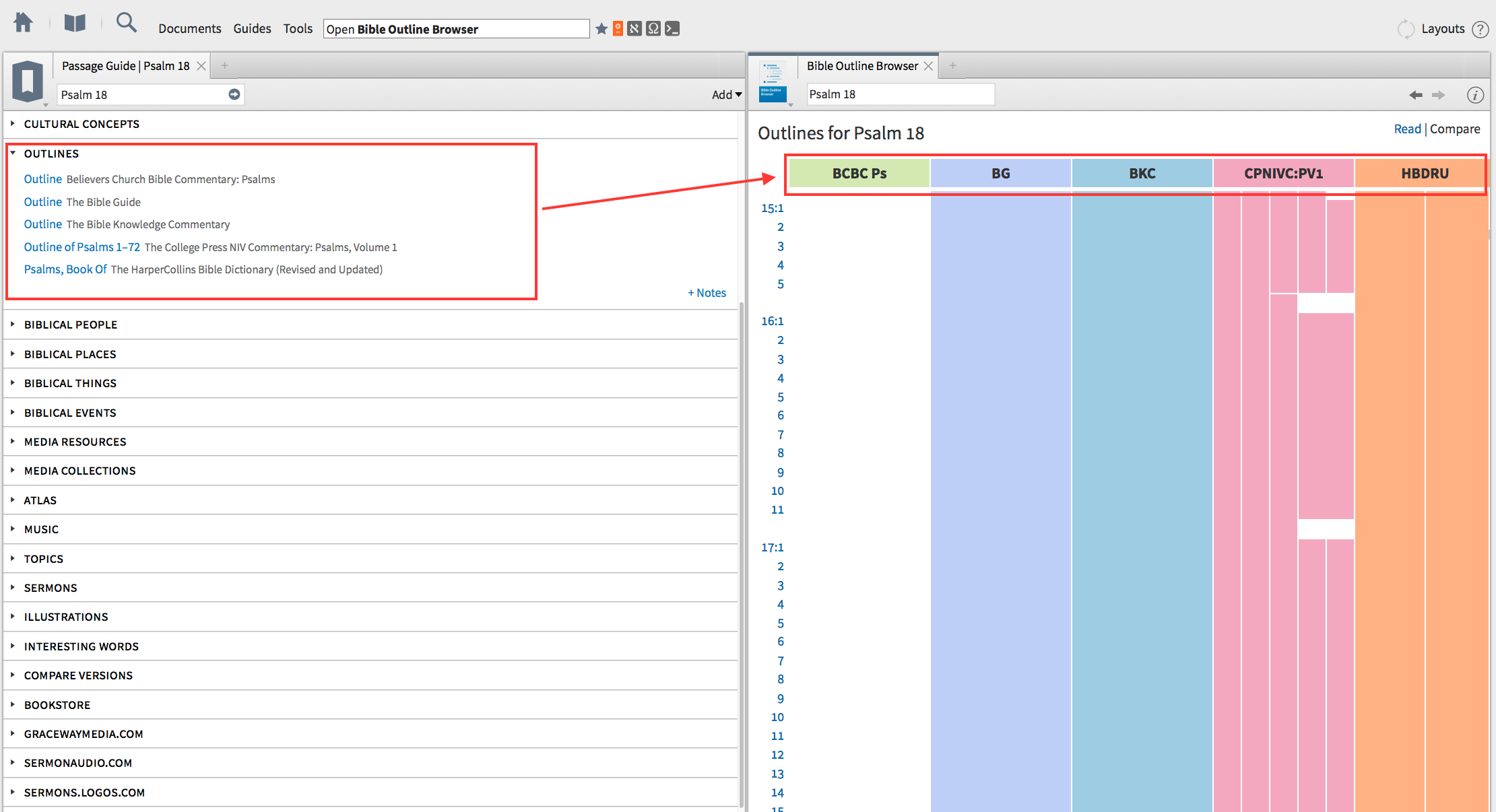Jump to verse 16:1 in outline
Image resolution: width=1496 pixels, height=812 pixels.
pos(773,321)
